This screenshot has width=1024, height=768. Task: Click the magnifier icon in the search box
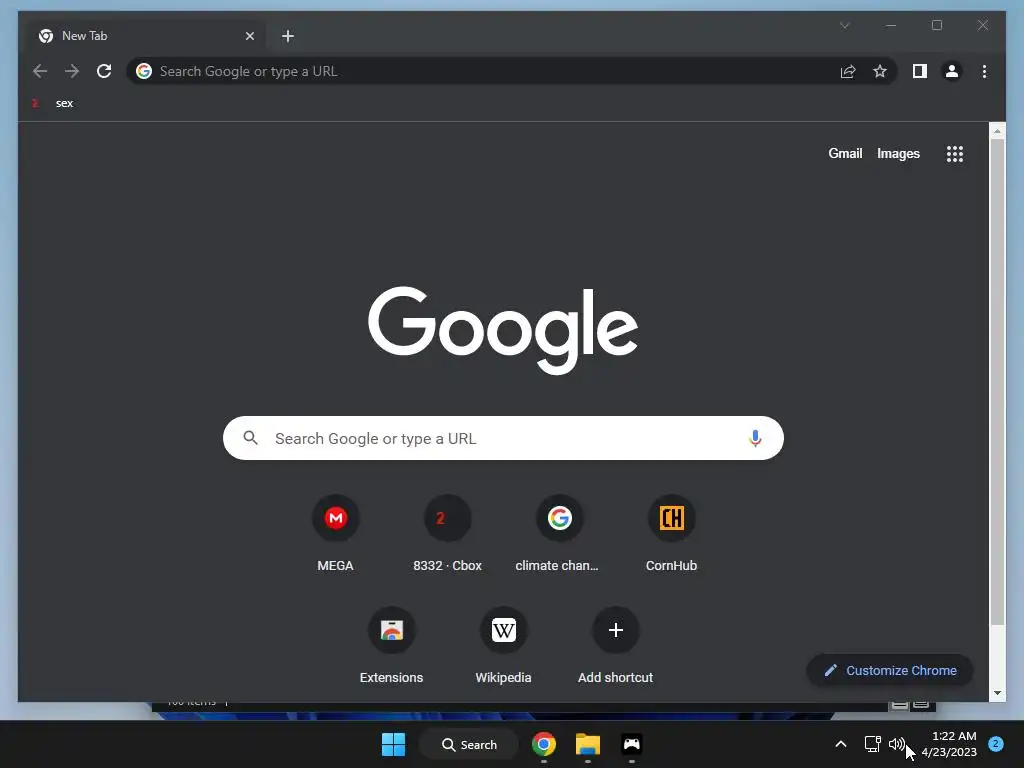coord(250,438)
